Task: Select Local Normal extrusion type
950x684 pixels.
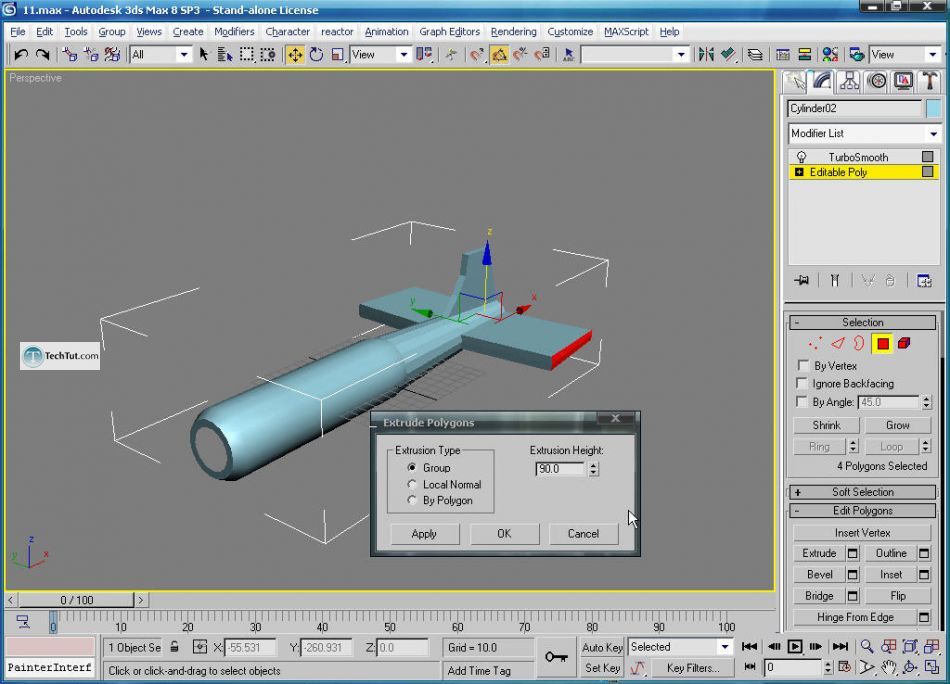Action: (412, 484)
